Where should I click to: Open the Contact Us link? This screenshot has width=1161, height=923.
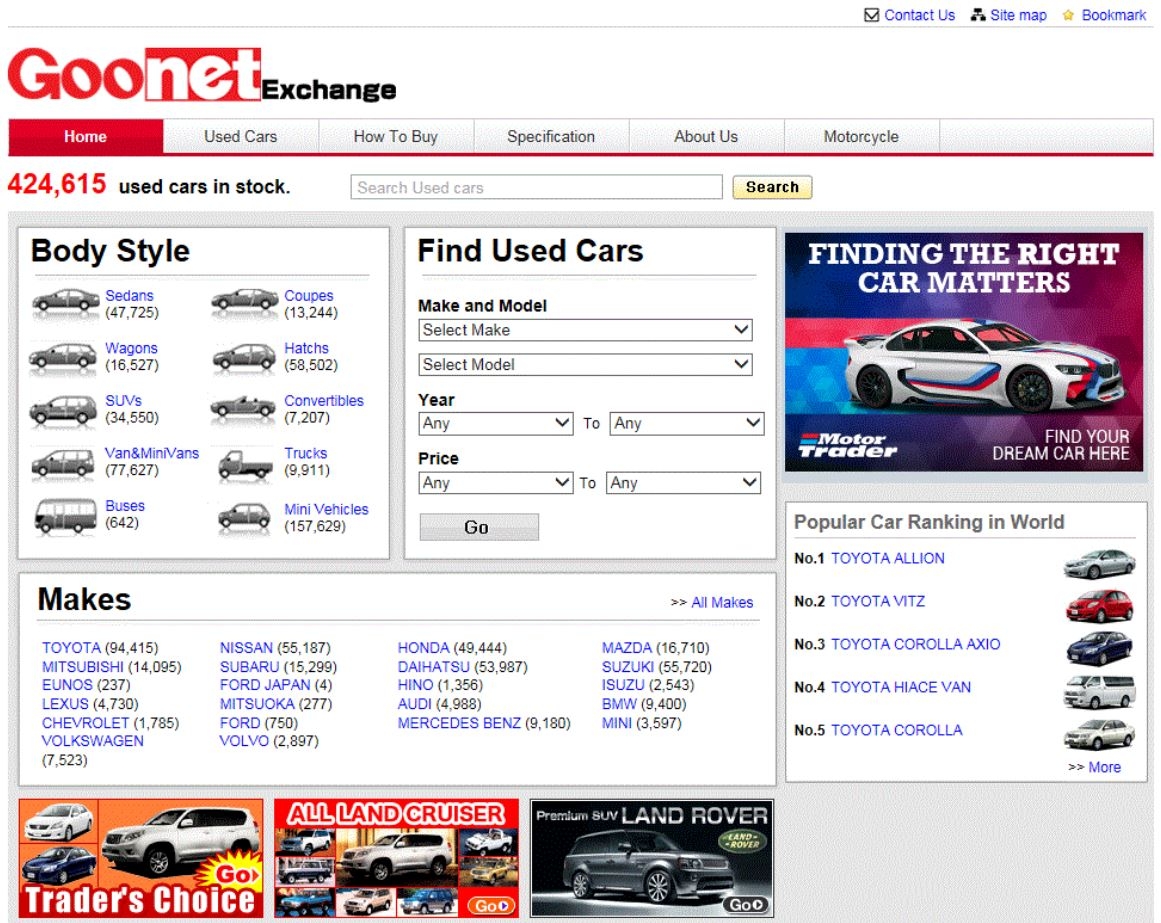pos(920,15)
